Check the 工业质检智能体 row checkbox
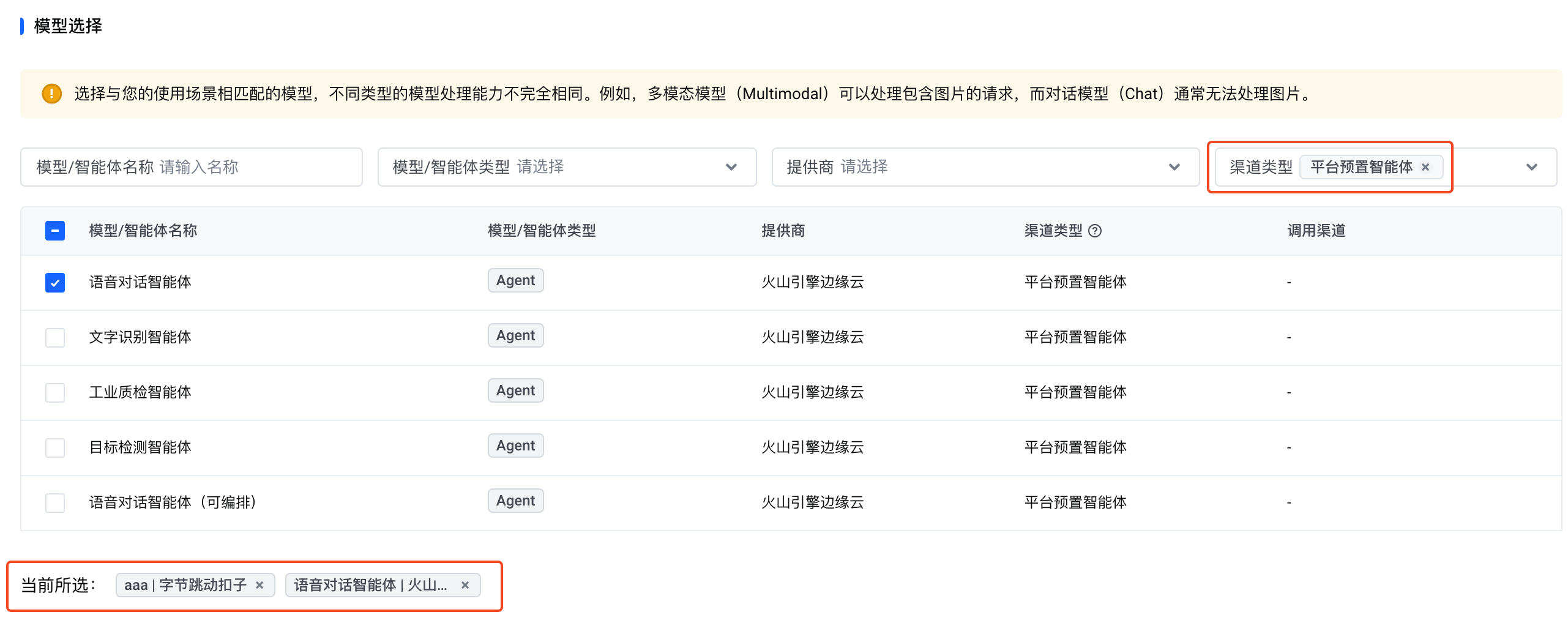 55,393
